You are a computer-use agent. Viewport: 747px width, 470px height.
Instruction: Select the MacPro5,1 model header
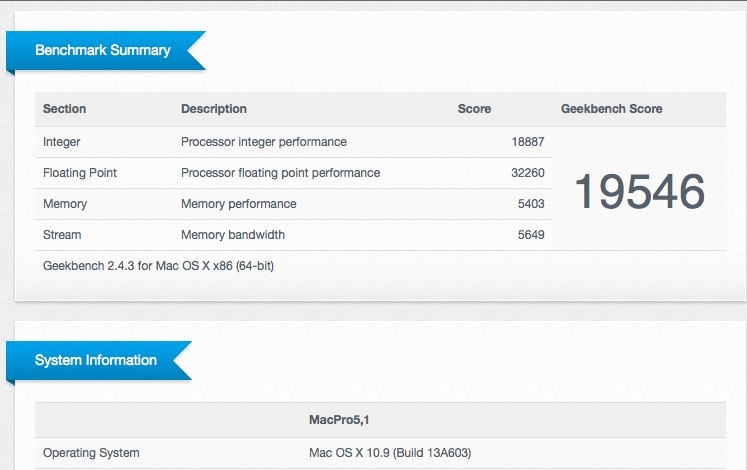click(339, 420)
